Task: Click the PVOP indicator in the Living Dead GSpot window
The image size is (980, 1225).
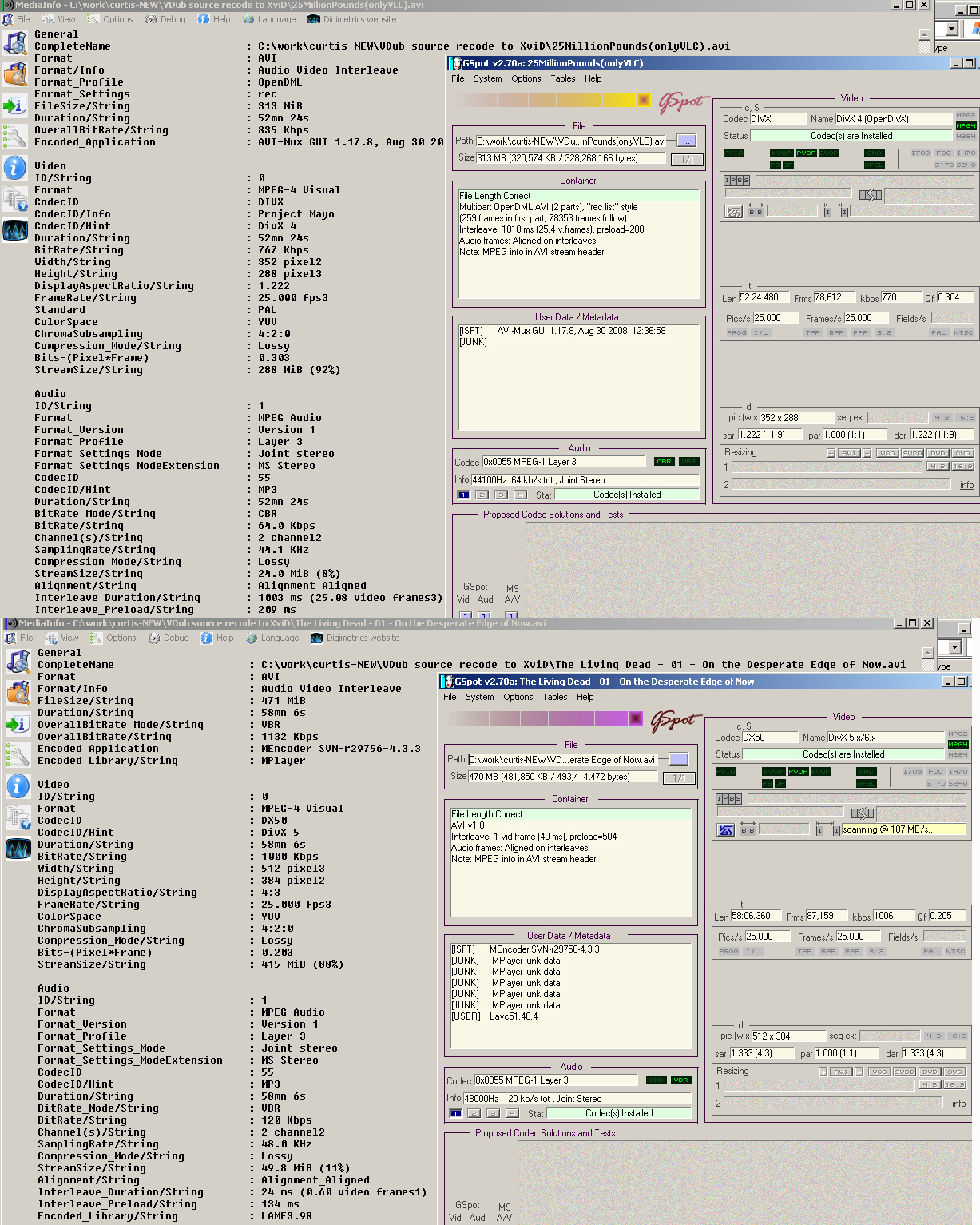Action: coord(798,771)
